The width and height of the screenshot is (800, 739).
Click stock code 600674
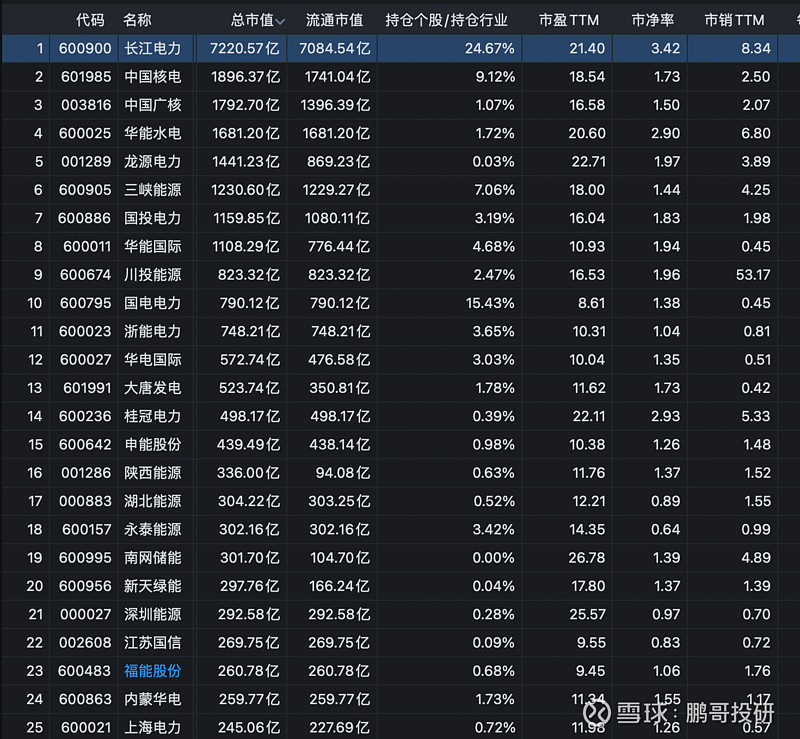click(85, 275)
